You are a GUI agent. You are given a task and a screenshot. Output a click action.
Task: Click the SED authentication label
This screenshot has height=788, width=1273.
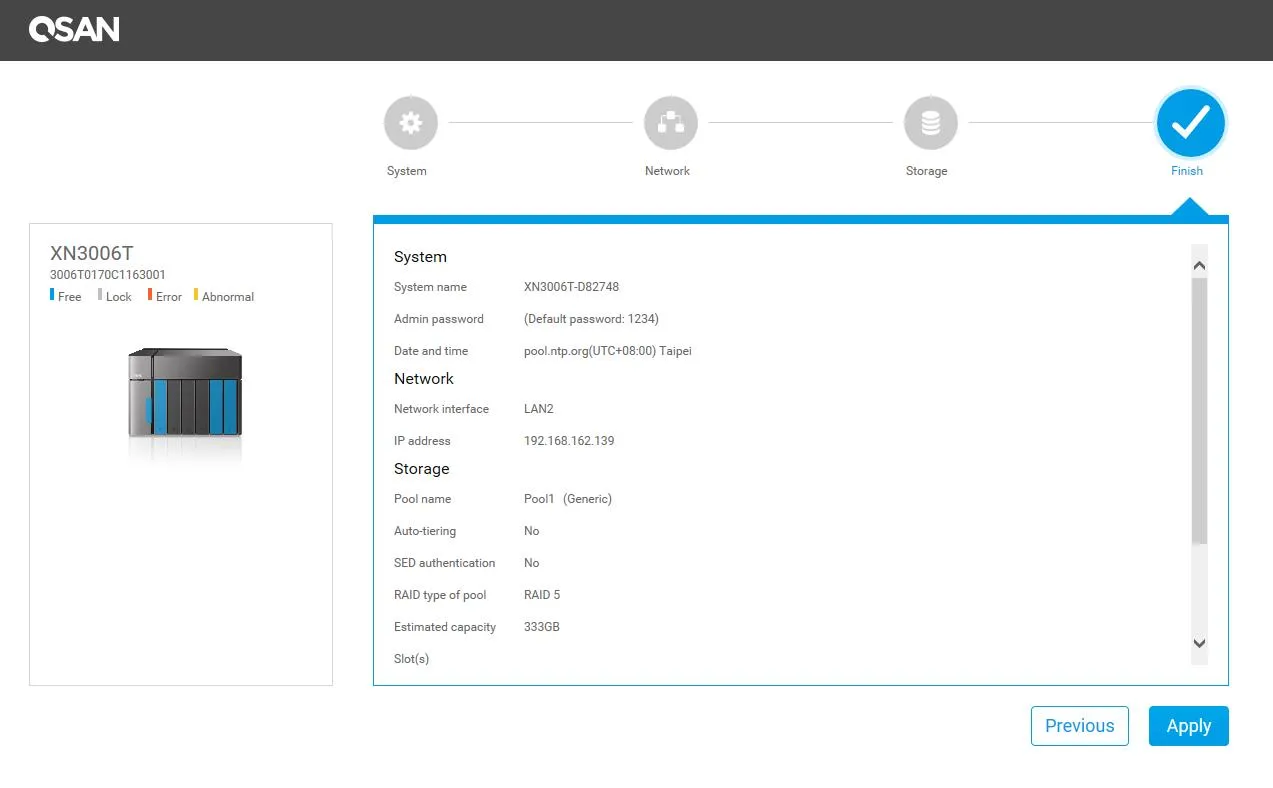point(445,563)
